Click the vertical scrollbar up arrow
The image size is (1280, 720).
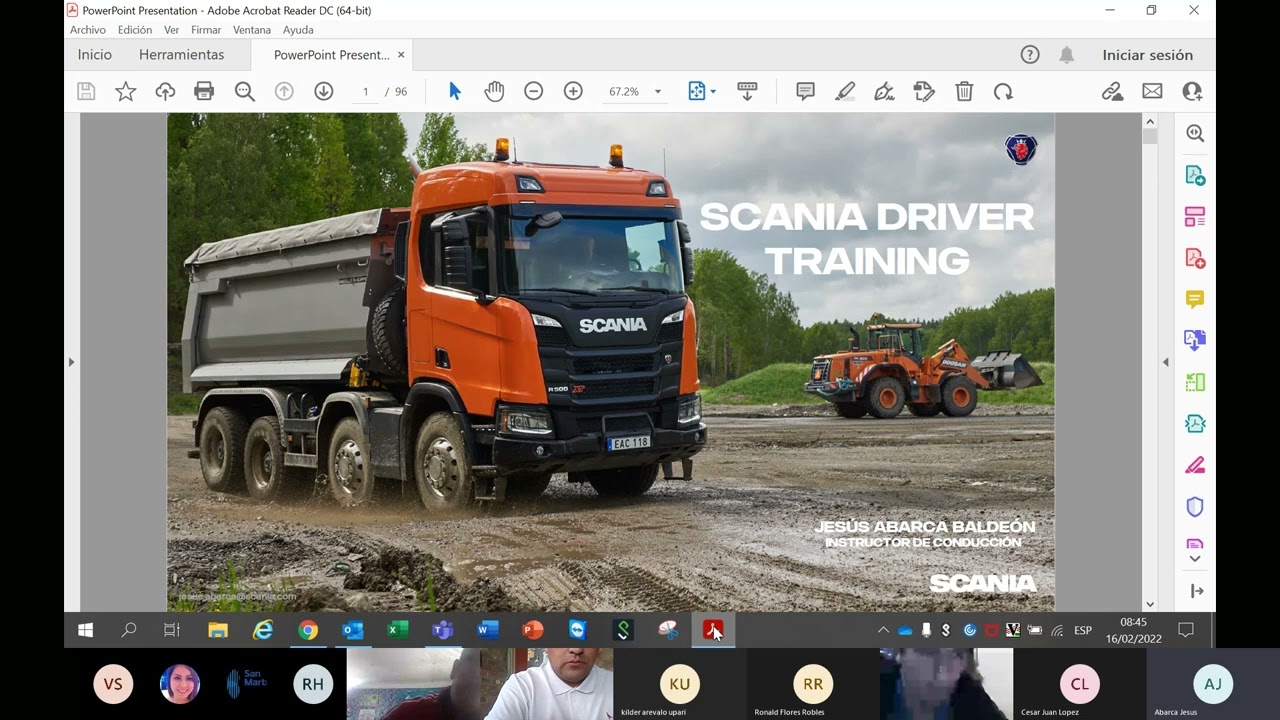[1149, 121]
